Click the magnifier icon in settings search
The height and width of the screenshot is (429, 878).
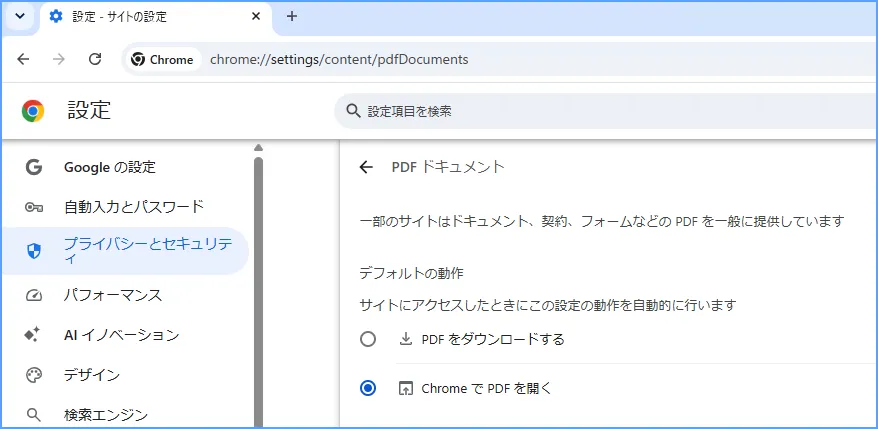tap(353, 111)
